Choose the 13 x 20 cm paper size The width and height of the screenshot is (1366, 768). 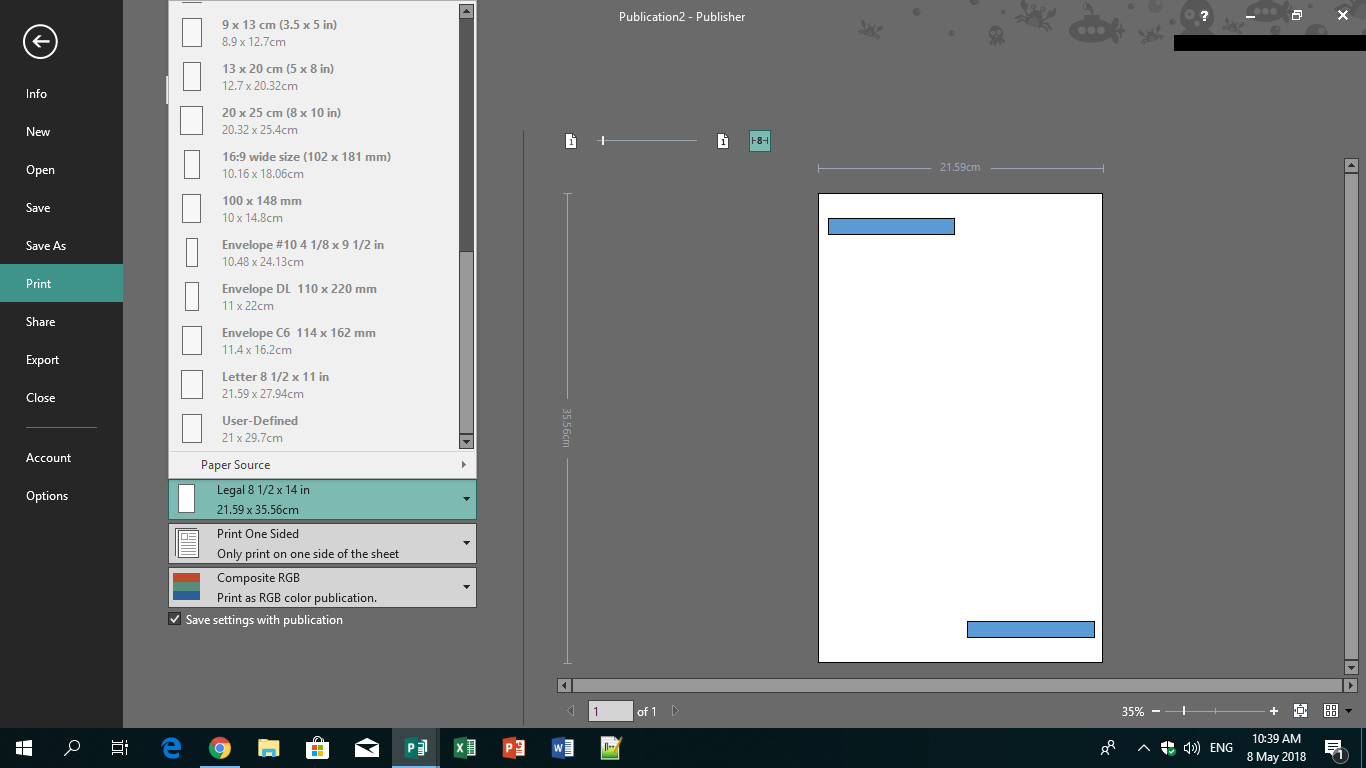point(314,77)
